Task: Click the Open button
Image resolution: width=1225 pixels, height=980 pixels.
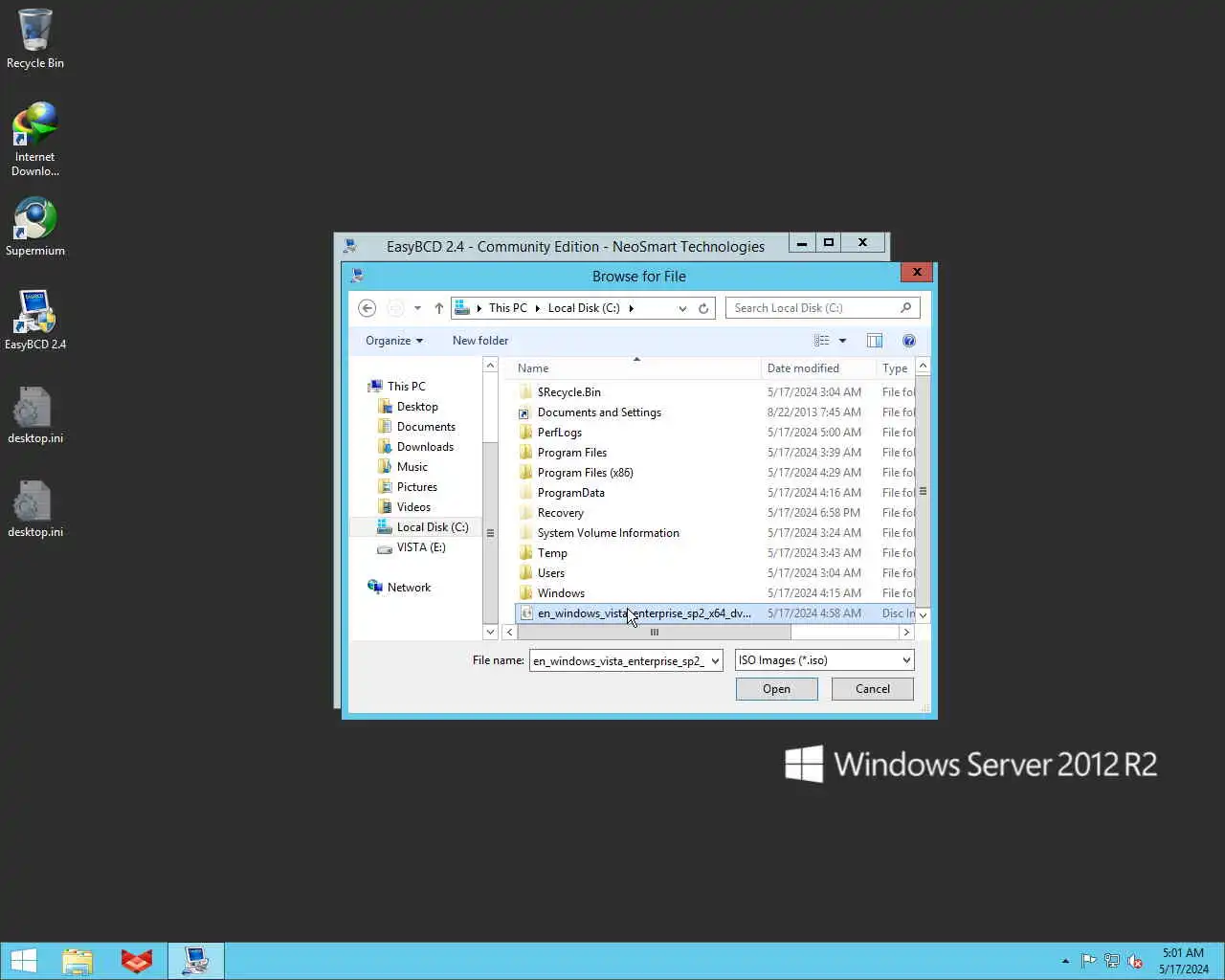Action: tap(776, 689)
